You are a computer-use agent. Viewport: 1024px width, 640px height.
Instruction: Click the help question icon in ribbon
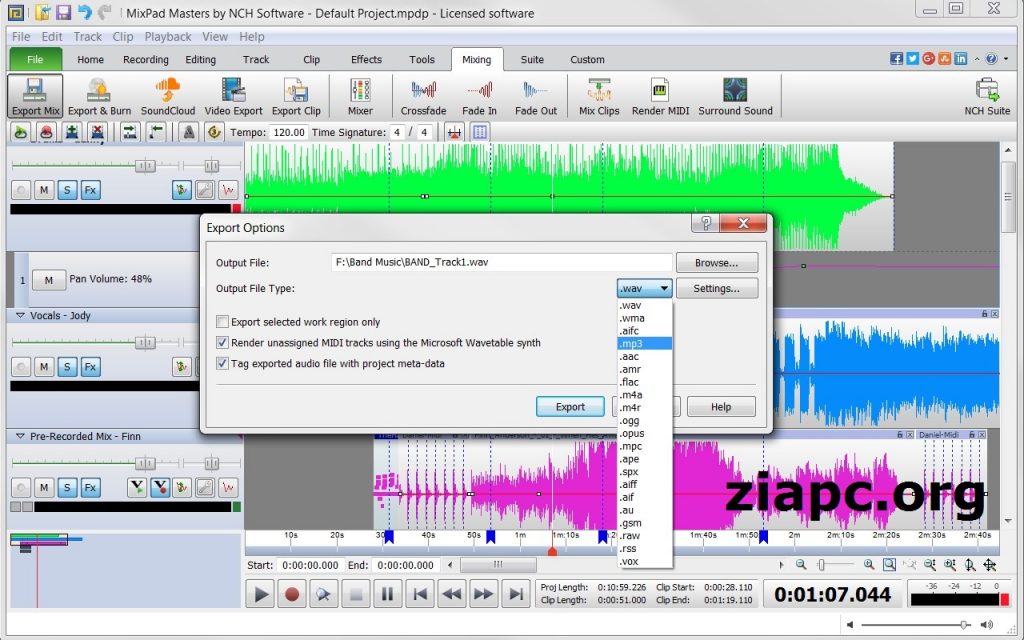[991, 59]
